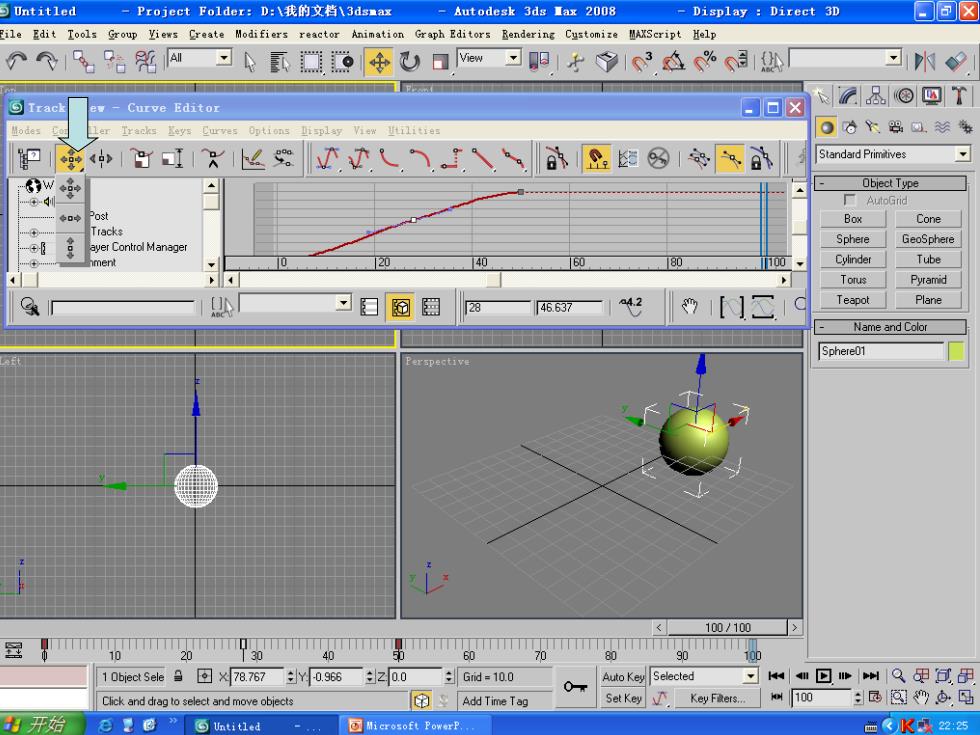The width and height of the screenshot is (980, 735).
Task: Open the Motion panel tab
Action: point(904,96)
